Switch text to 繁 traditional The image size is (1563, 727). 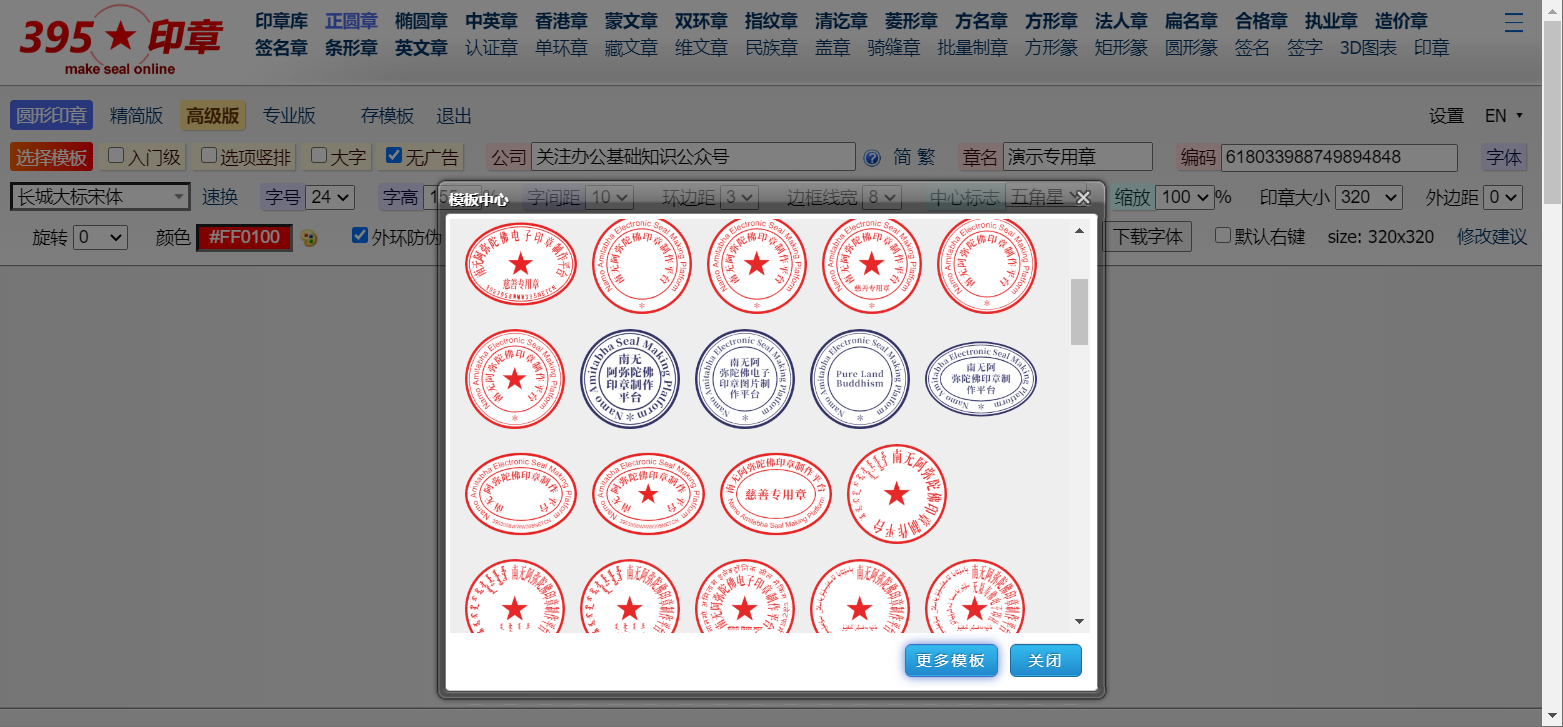pos(926,157)
